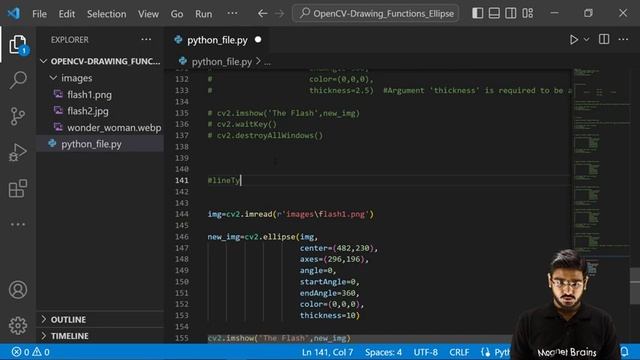This screenshot has height=360, width=640.
Task: Click the vertical editor scrollbar
Action: coord(635,286)
